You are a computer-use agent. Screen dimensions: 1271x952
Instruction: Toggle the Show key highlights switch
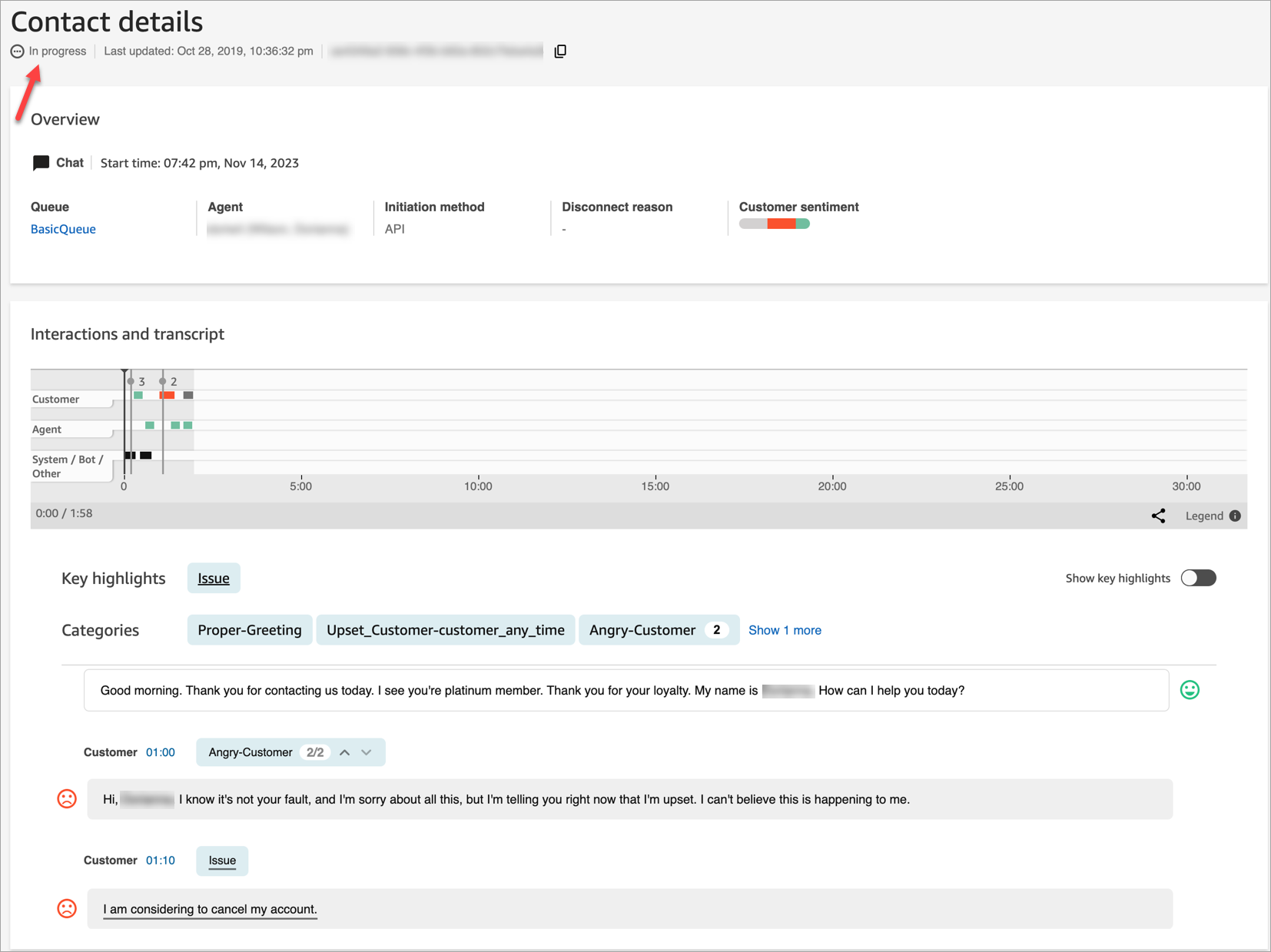click(1197, 578)
